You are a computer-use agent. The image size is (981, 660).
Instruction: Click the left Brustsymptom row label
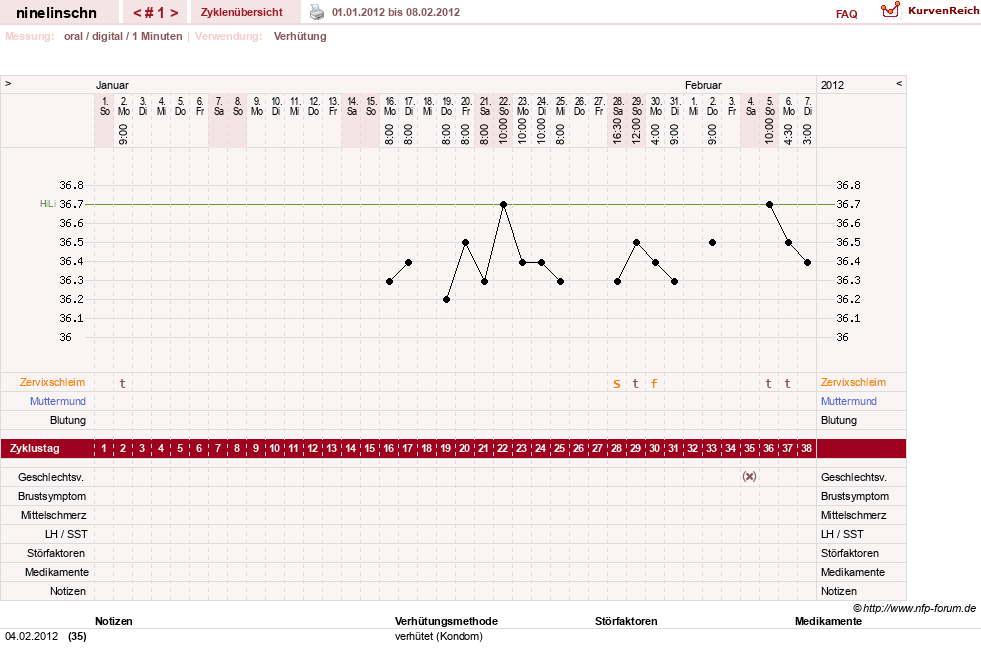tap(52, 496)
